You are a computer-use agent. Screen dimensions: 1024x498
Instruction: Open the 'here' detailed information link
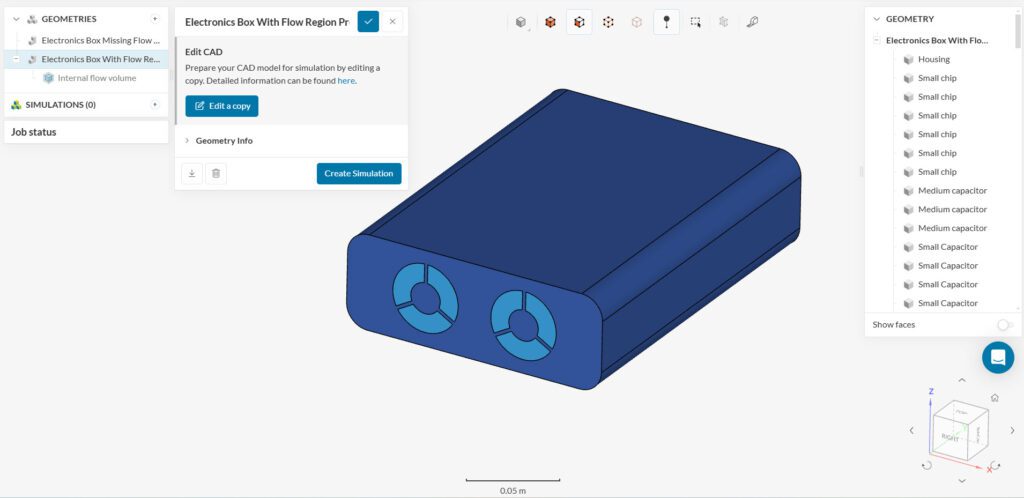[346, 81]
